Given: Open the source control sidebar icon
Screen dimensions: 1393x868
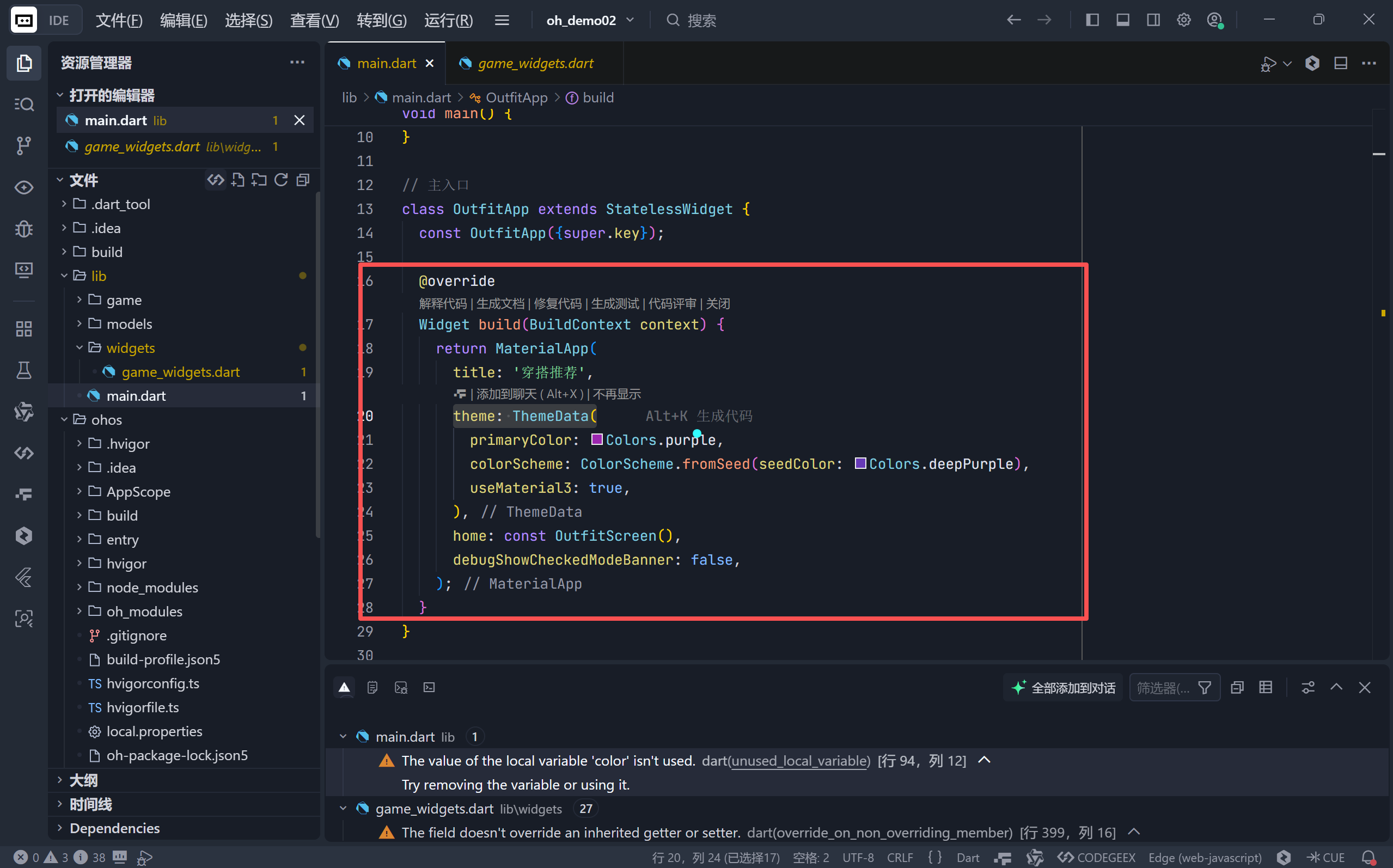Looking at the screenshot, I should tap(23, 145).
